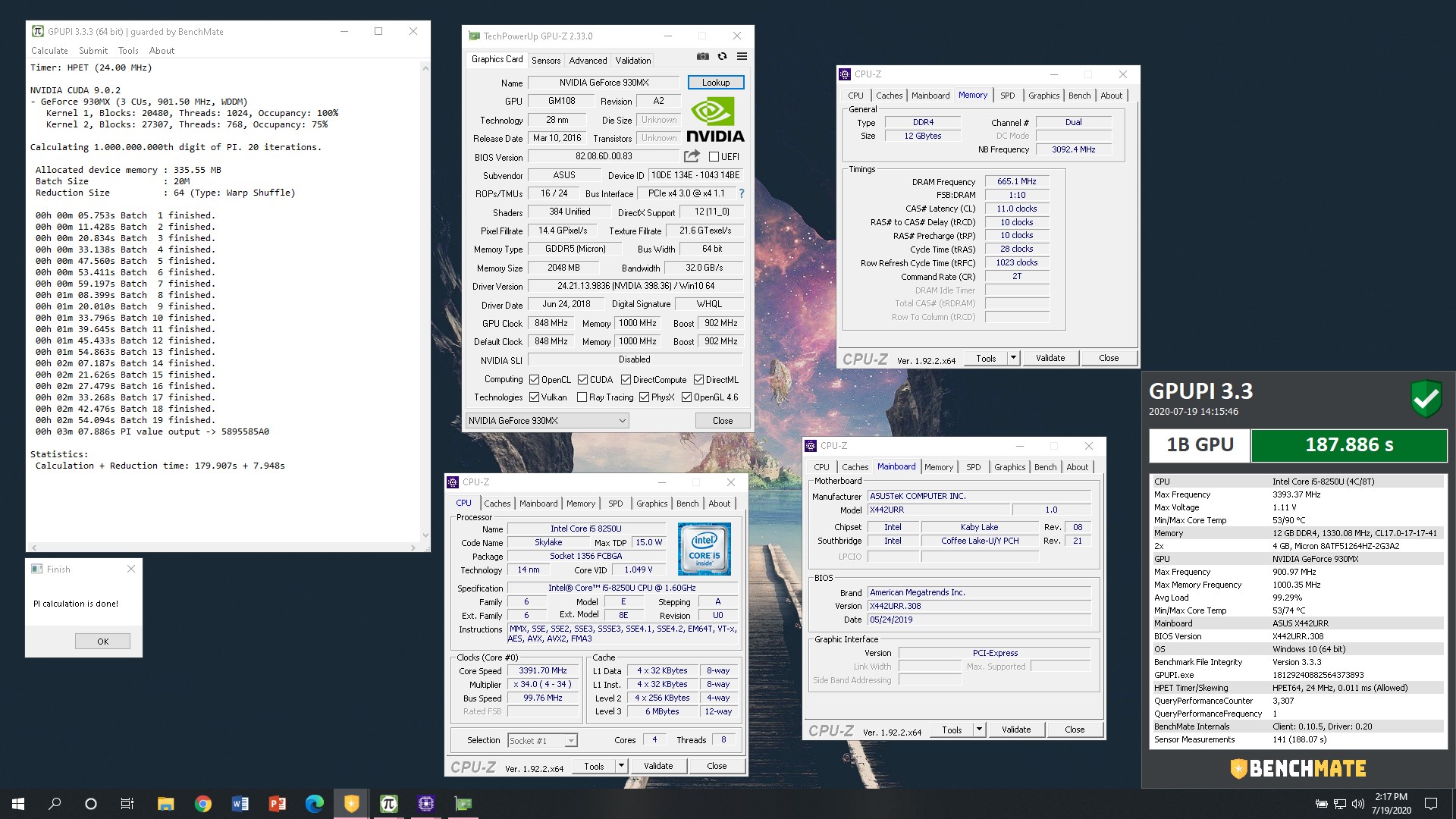Toggle the Vulkan checkbox

[x=534, y=397]
